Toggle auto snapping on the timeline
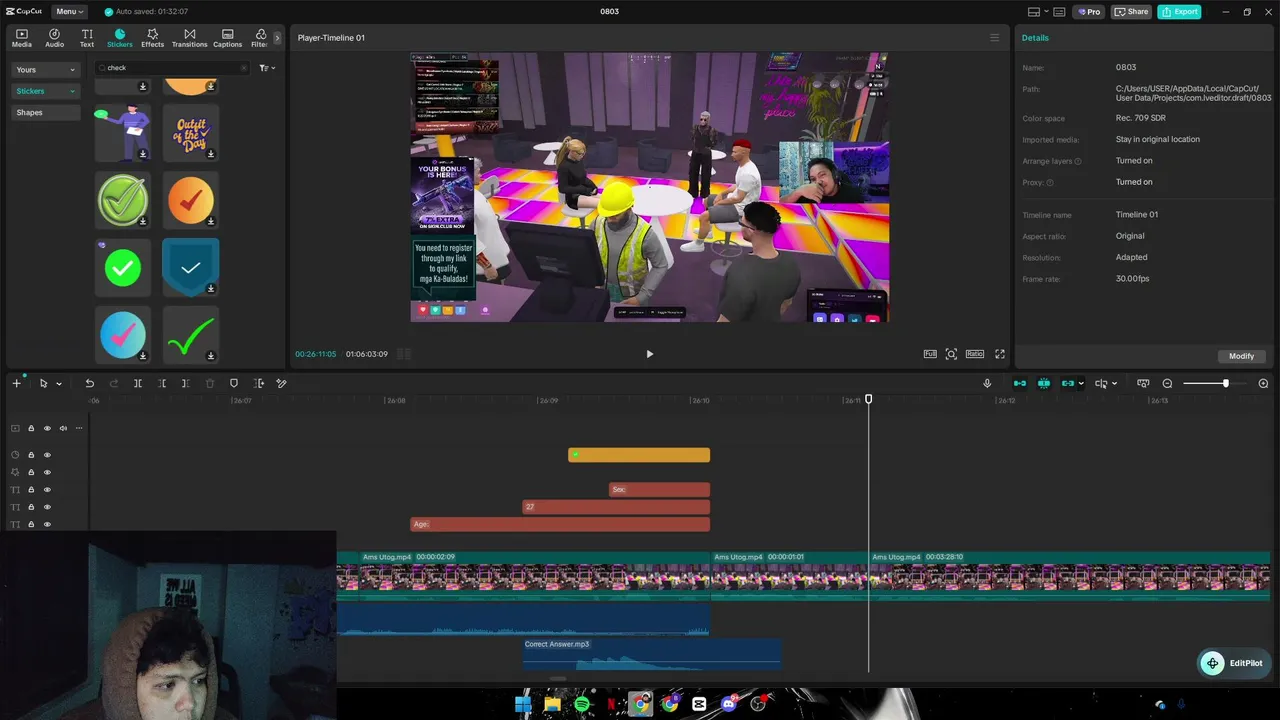This screenshot has height=720, width=1280. pos(1043,383)
